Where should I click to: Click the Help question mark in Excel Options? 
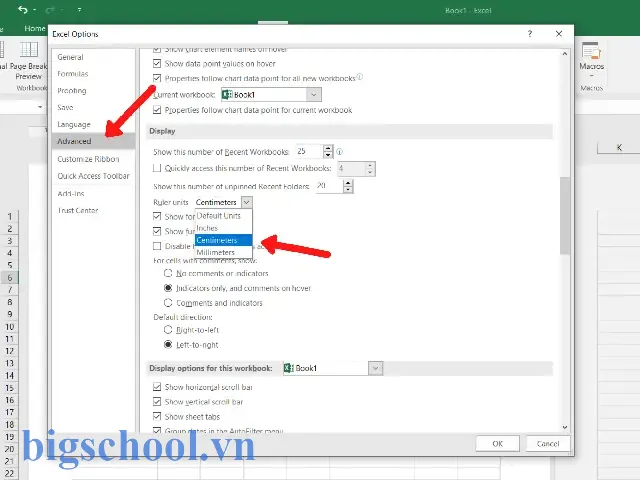(x=530, y=34)
